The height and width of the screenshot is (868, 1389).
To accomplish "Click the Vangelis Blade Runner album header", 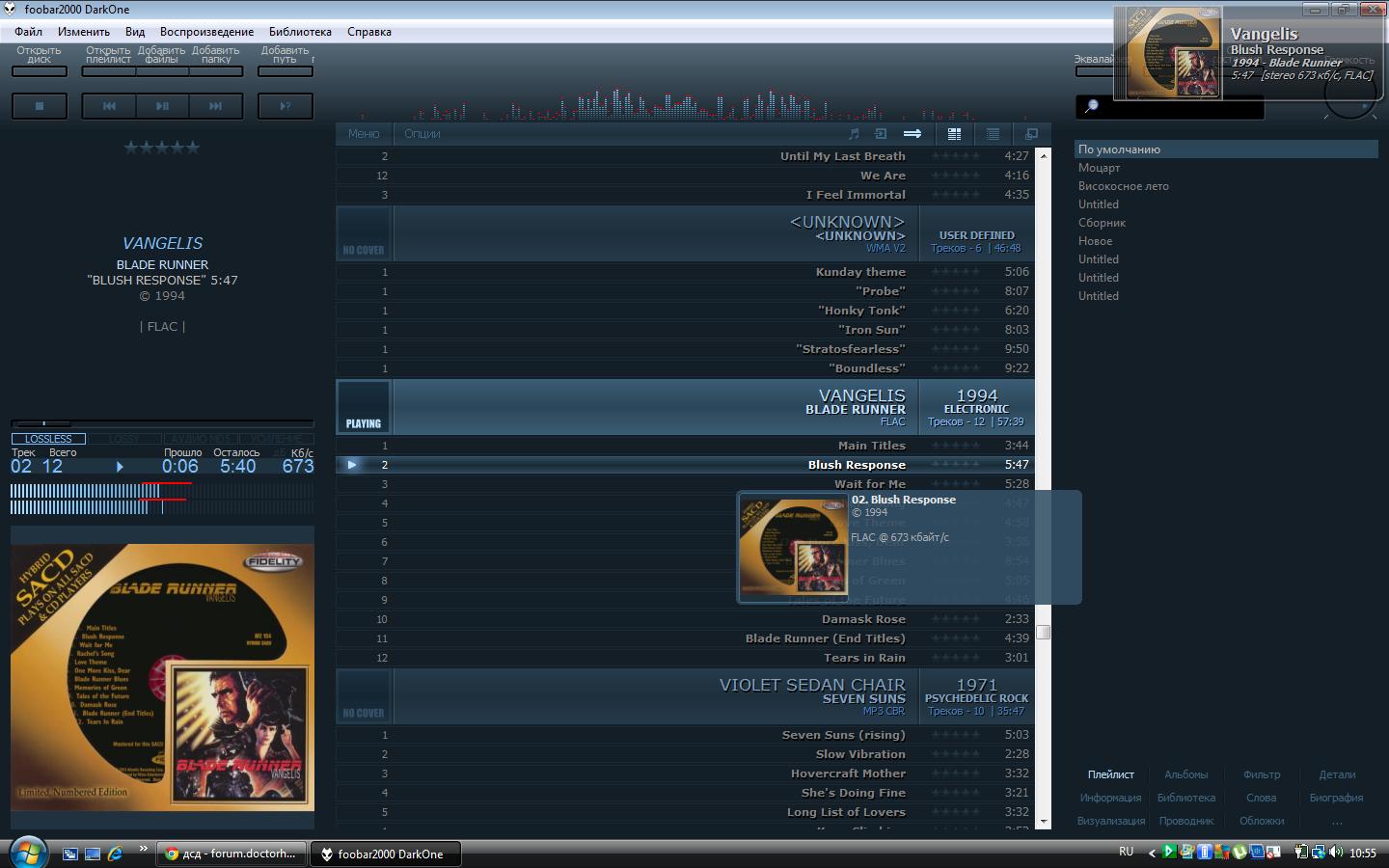I will tap(685, 407).
